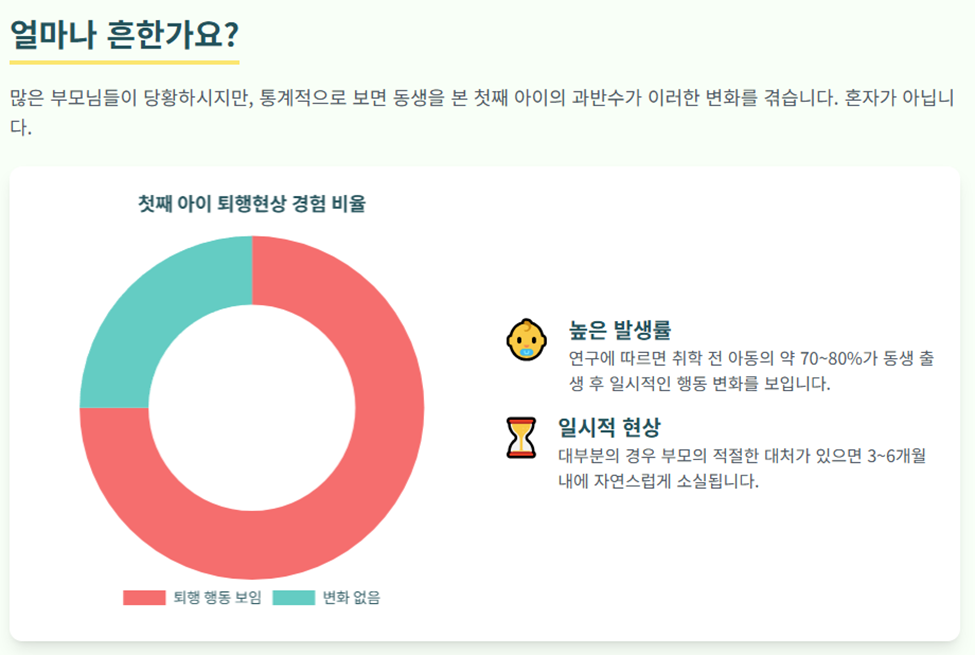Toggle the '퇴행 행동 보임' legend label
975x655 pixels.
(217, 597)
